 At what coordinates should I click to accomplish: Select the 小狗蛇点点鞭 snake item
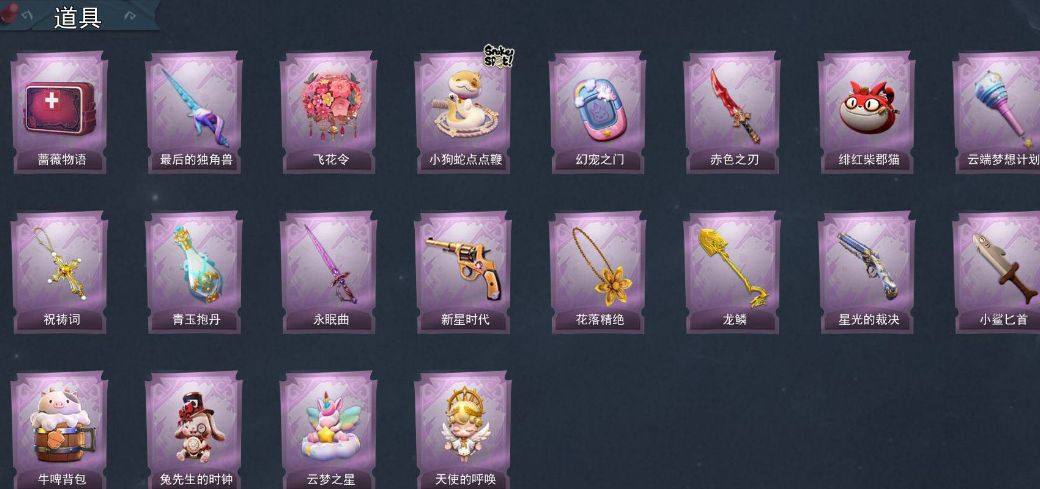tap(463, 113)
